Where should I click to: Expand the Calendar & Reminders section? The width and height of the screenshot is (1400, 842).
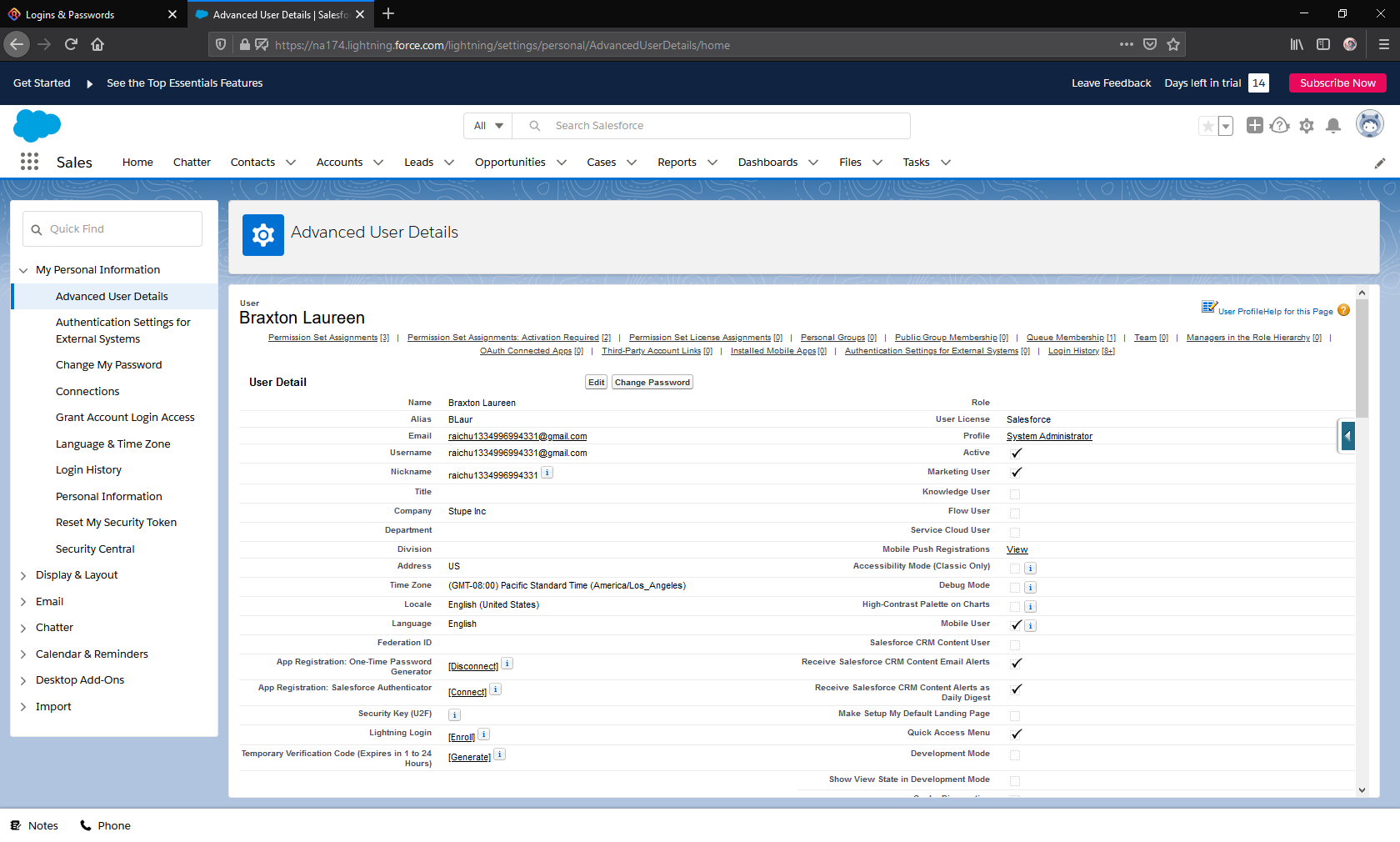[23, 654]
